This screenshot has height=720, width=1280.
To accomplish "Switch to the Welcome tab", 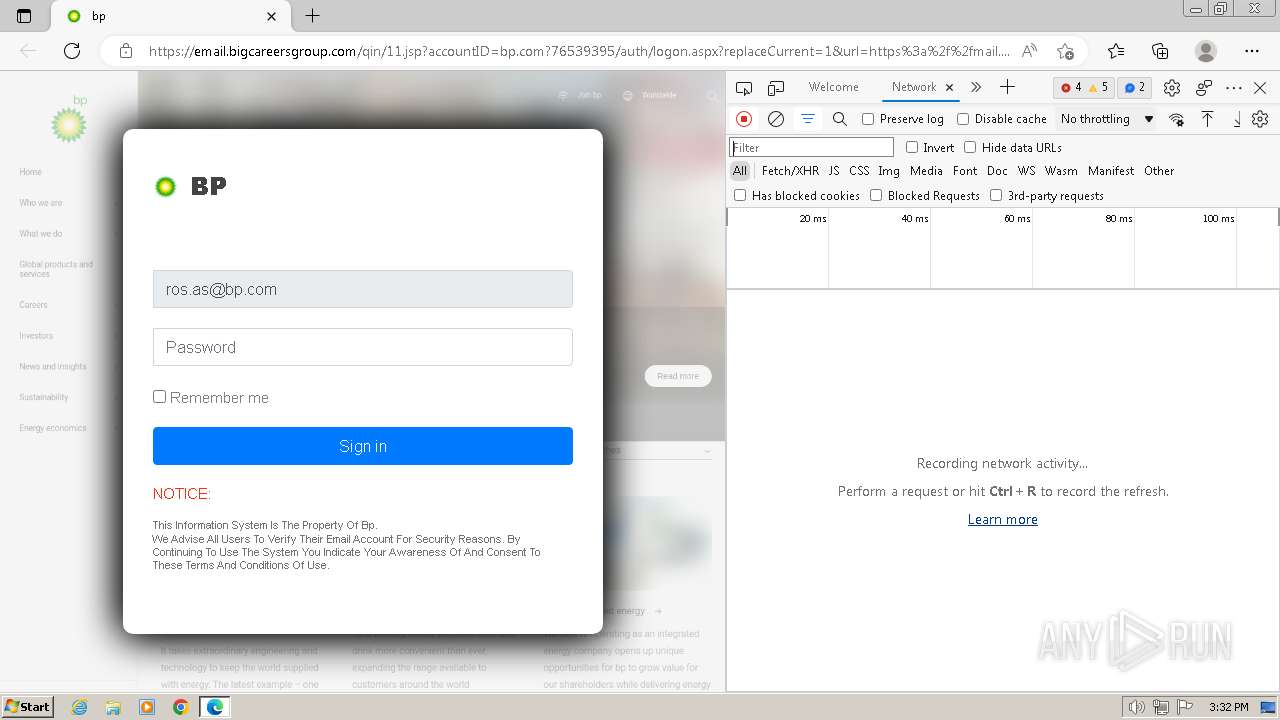I will pos(833,87).
